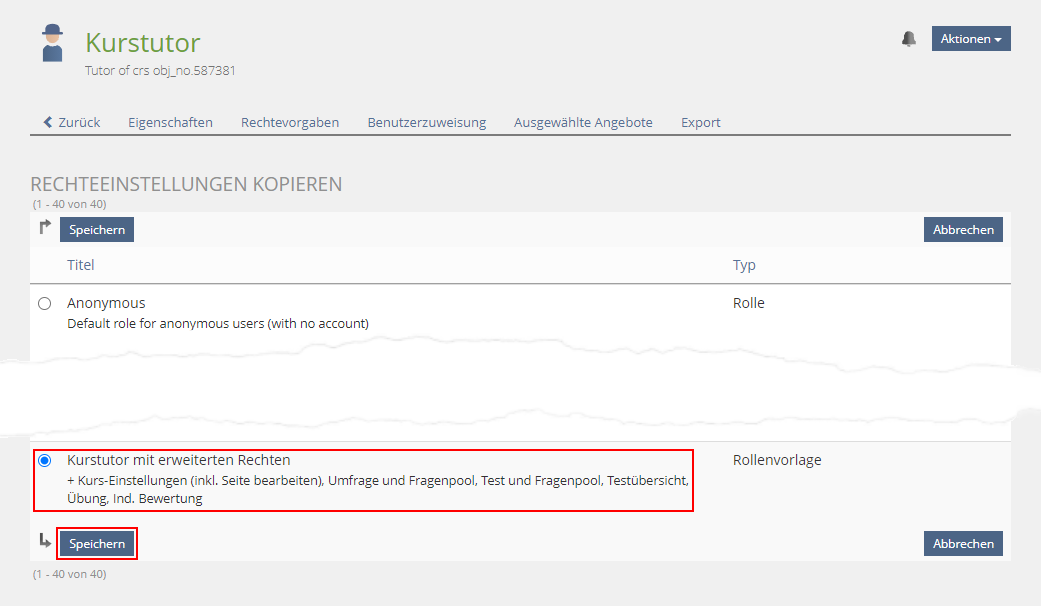Cancel with the bottom Abbrechen button
This screenshot has width=1041, height=606.
[x=963, y=544]
